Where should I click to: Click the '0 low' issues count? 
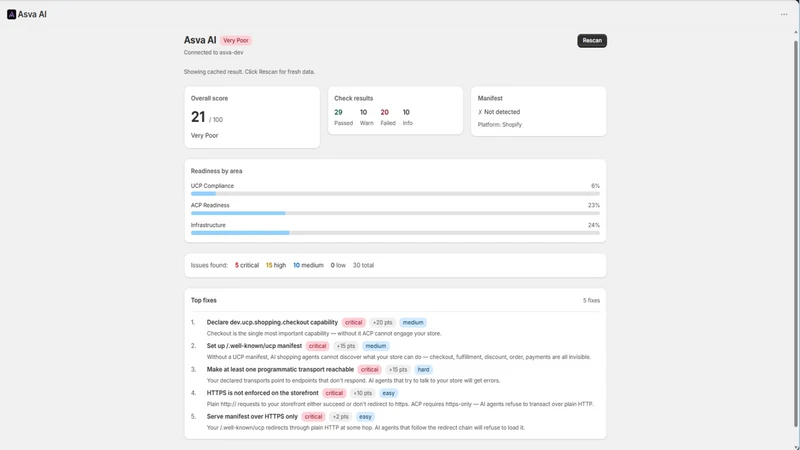point(338,265)
